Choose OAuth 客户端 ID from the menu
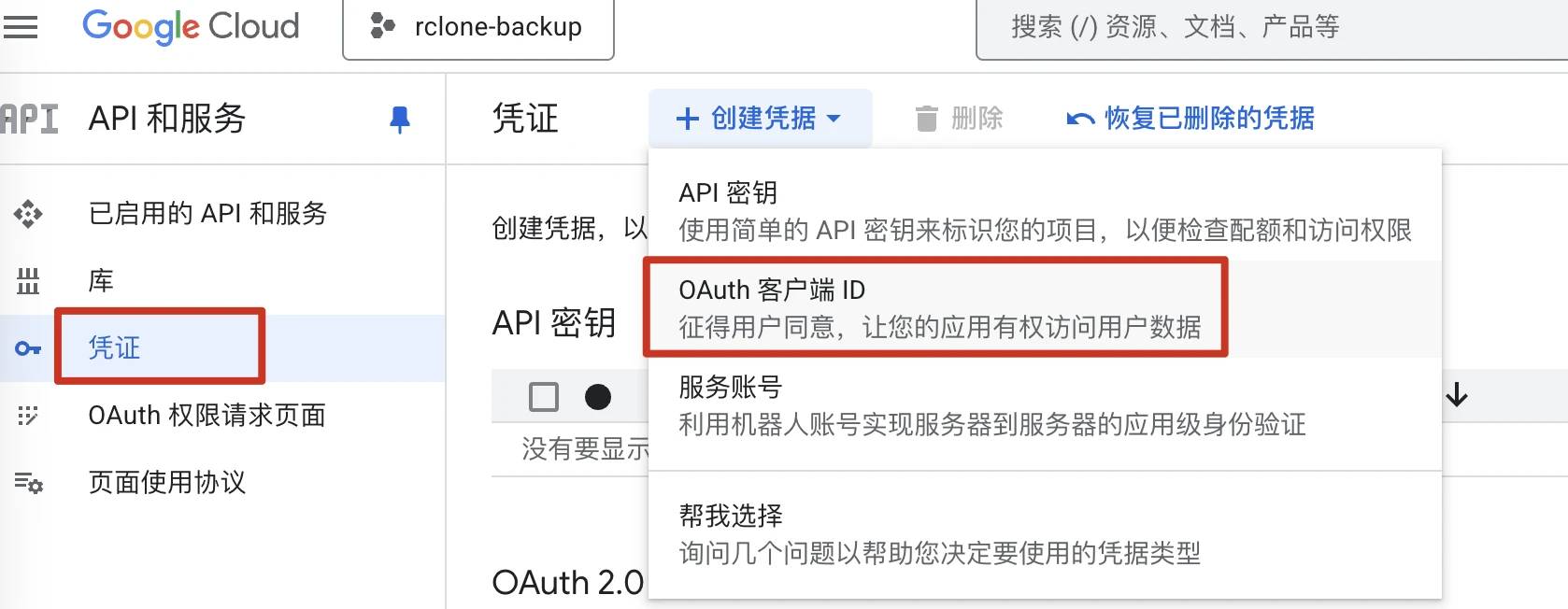Viewport: 1568px width, 609px height. pyautogui.click(x=1045, y=308)
